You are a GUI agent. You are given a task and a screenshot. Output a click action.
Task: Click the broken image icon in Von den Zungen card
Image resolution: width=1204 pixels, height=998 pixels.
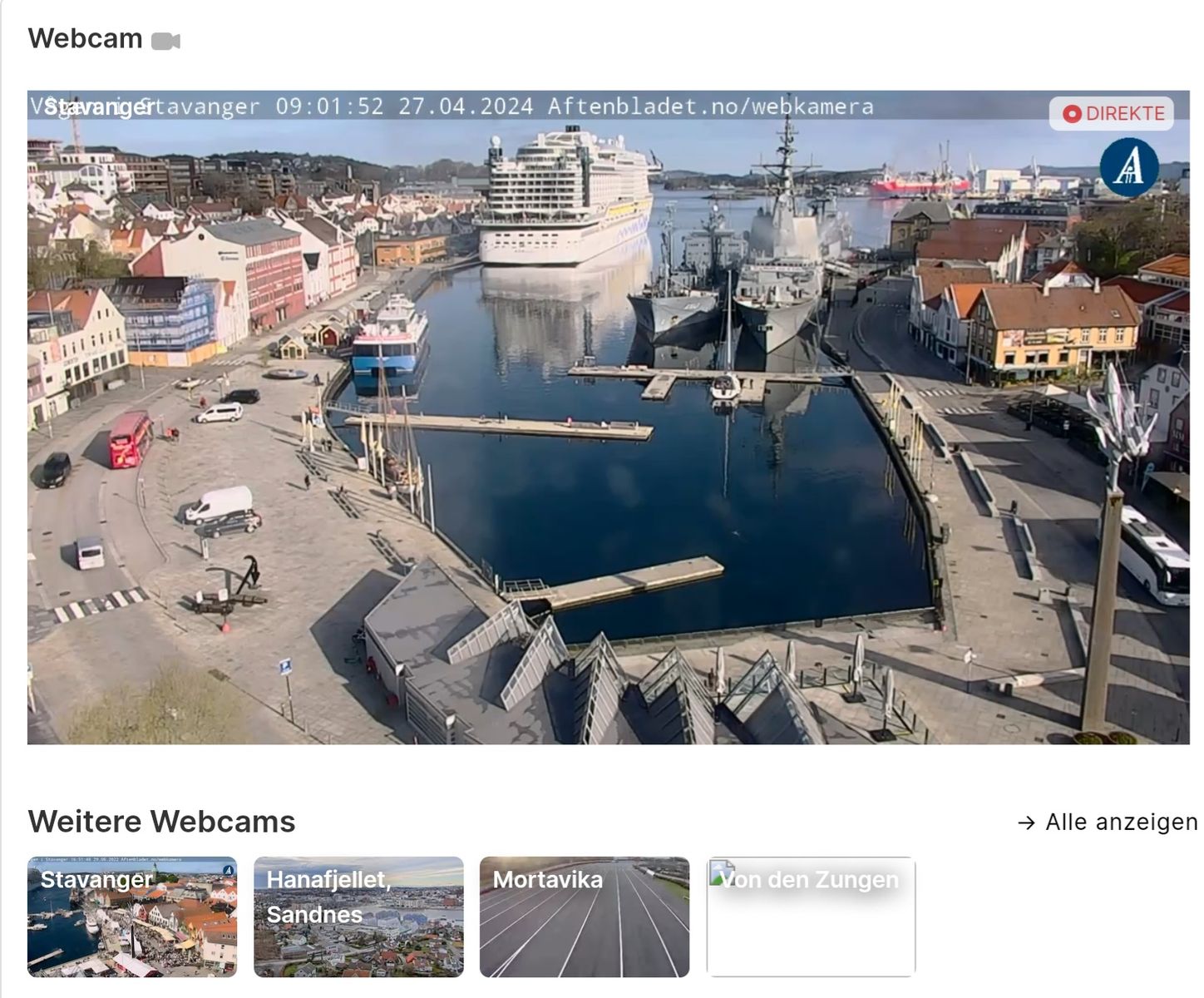(x=720, y=871)
